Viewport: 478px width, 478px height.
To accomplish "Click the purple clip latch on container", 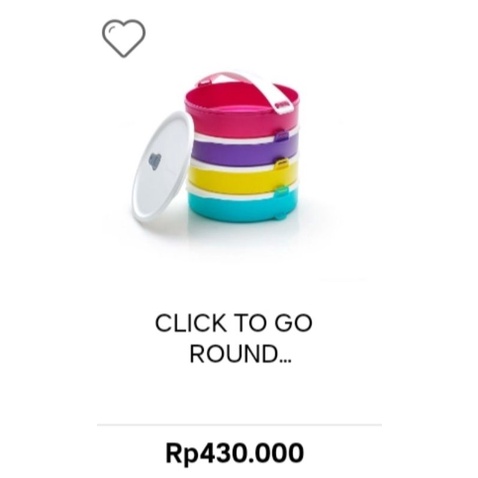I will [x=282, y=136].
